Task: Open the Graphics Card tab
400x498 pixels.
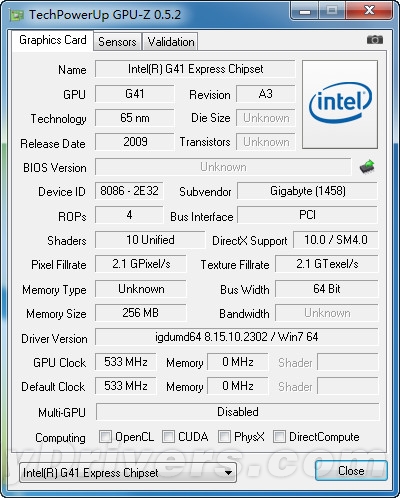Action: point(53,40)
